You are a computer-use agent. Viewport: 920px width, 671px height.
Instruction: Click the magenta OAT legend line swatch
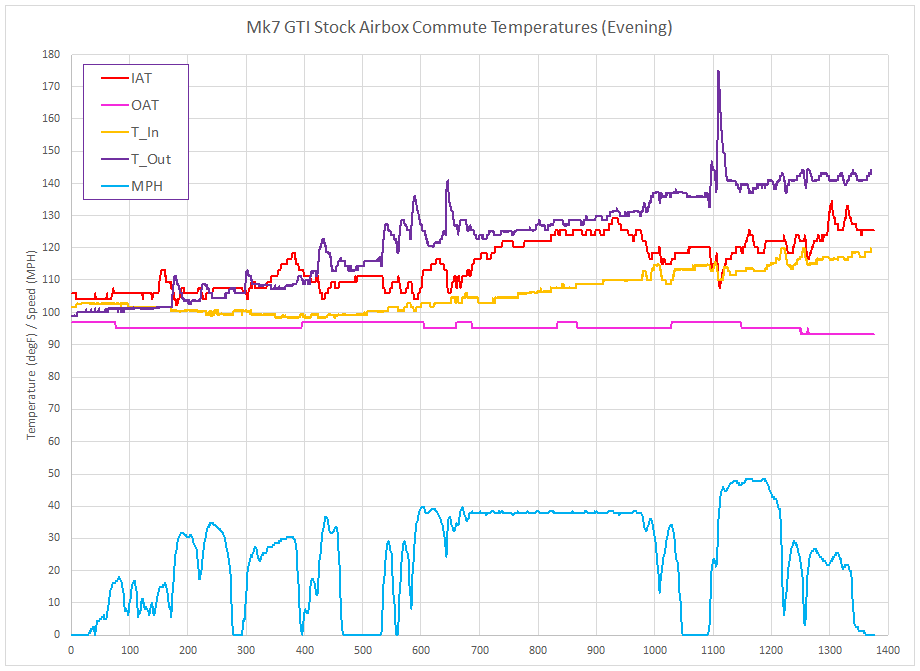114,105
